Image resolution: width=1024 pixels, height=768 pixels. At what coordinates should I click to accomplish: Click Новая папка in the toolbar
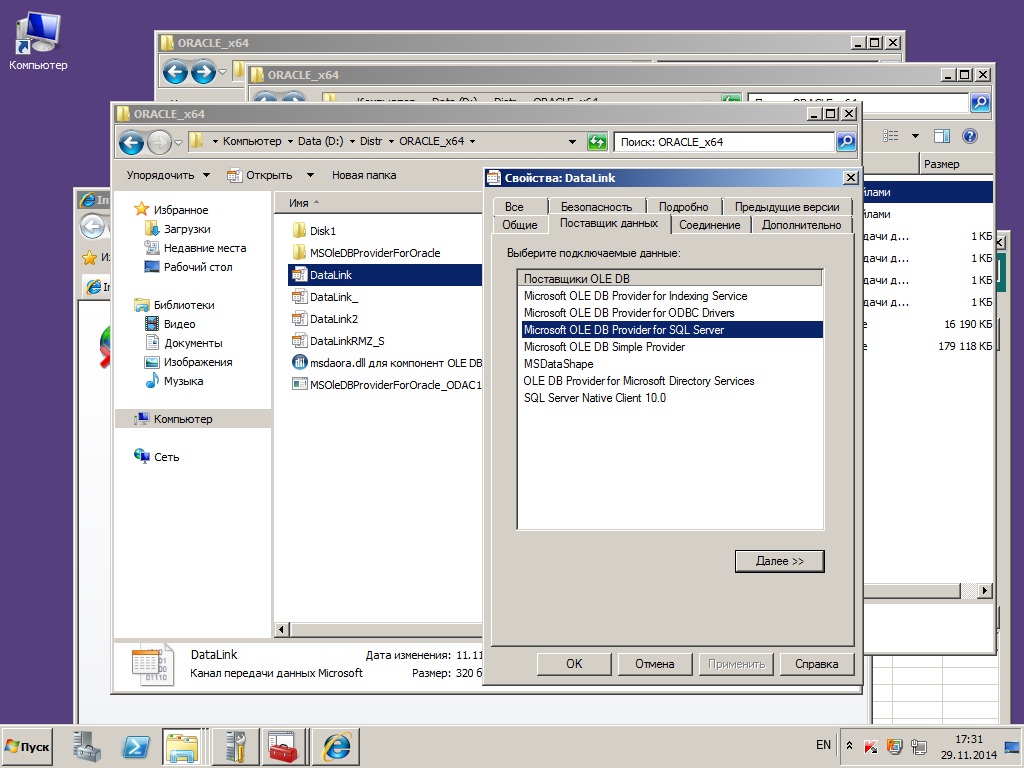[364, 175]
